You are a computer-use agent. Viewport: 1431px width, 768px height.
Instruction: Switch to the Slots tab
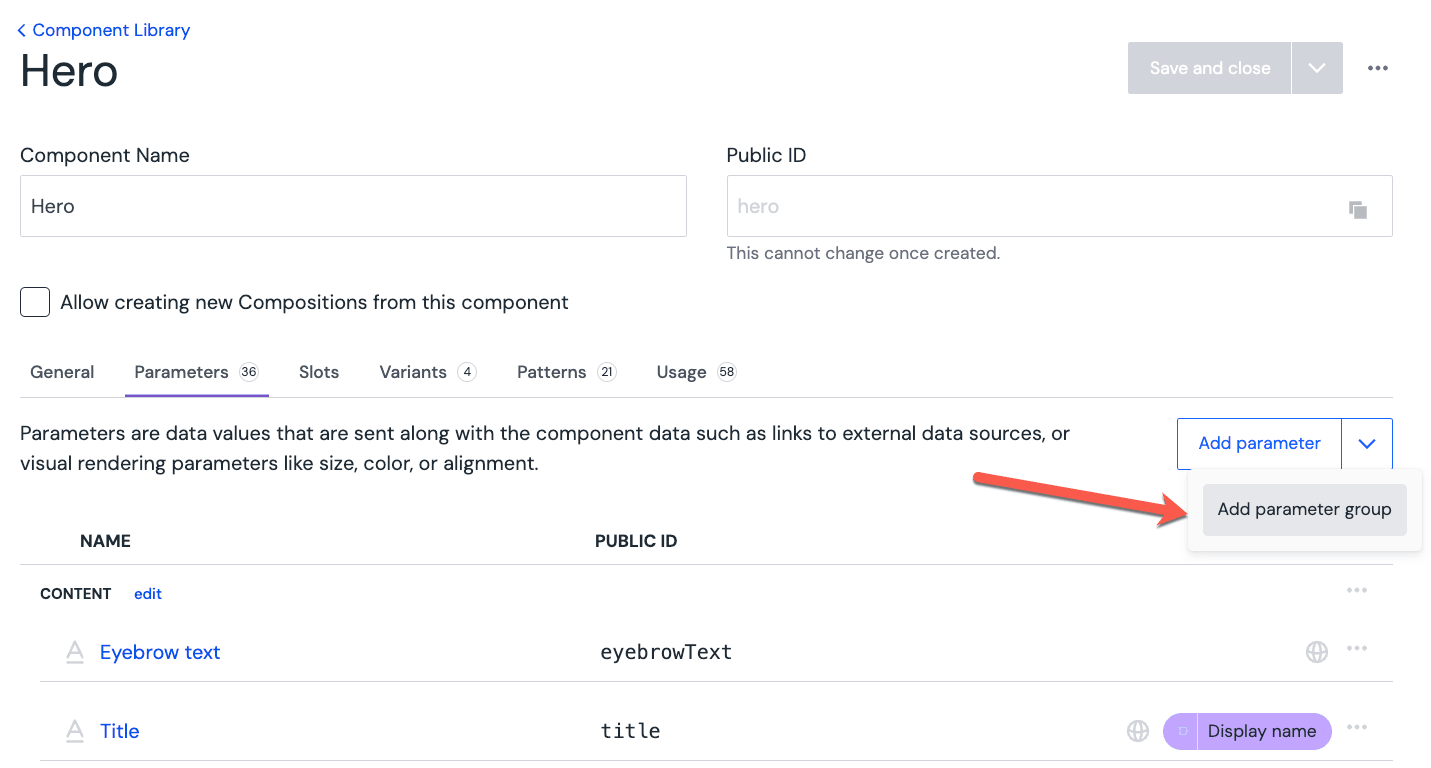click(319, 372)
